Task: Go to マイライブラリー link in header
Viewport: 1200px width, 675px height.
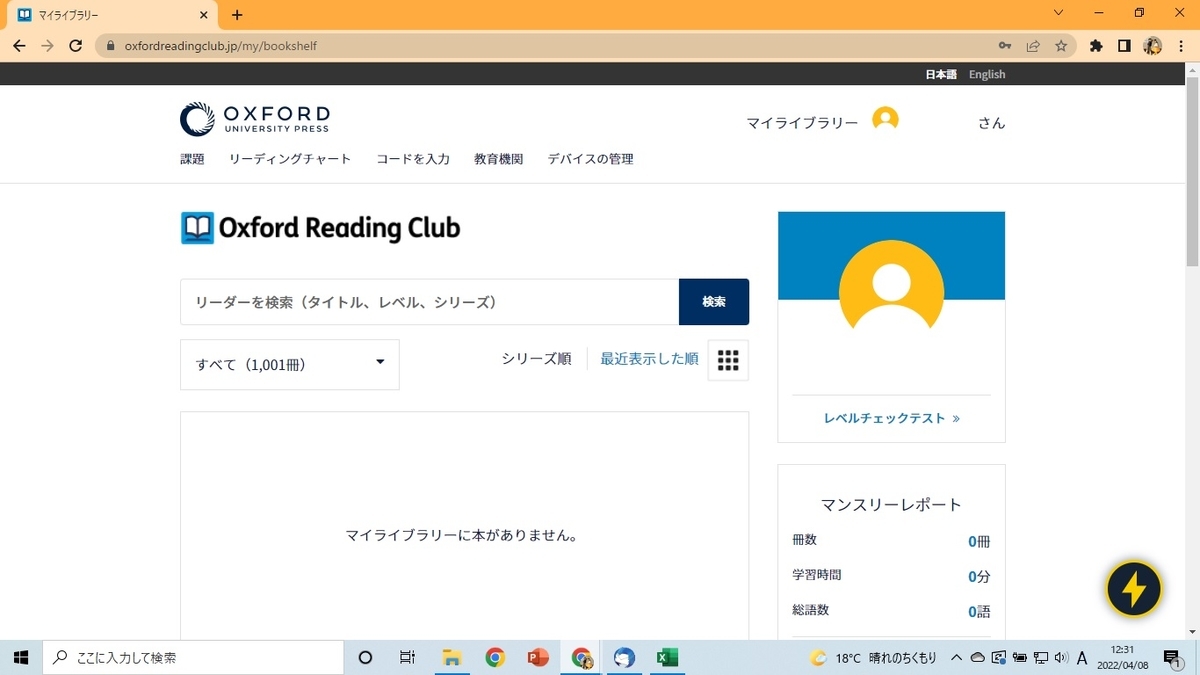Action: [x=802, y=123]
